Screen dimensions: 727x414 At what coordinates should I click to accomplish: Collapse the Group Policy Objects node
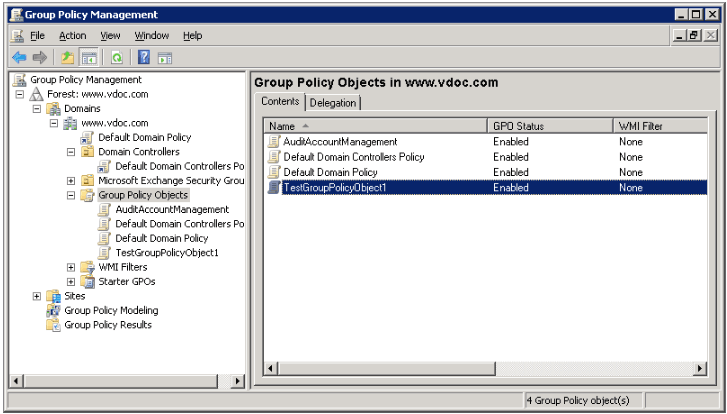click(x=71, y=195)
